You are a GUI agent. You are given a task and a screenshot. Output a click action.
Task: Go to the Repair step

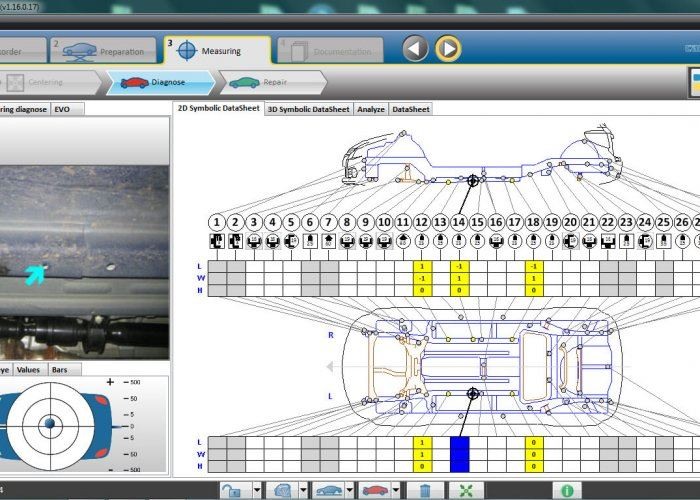[x=270, y=83]
